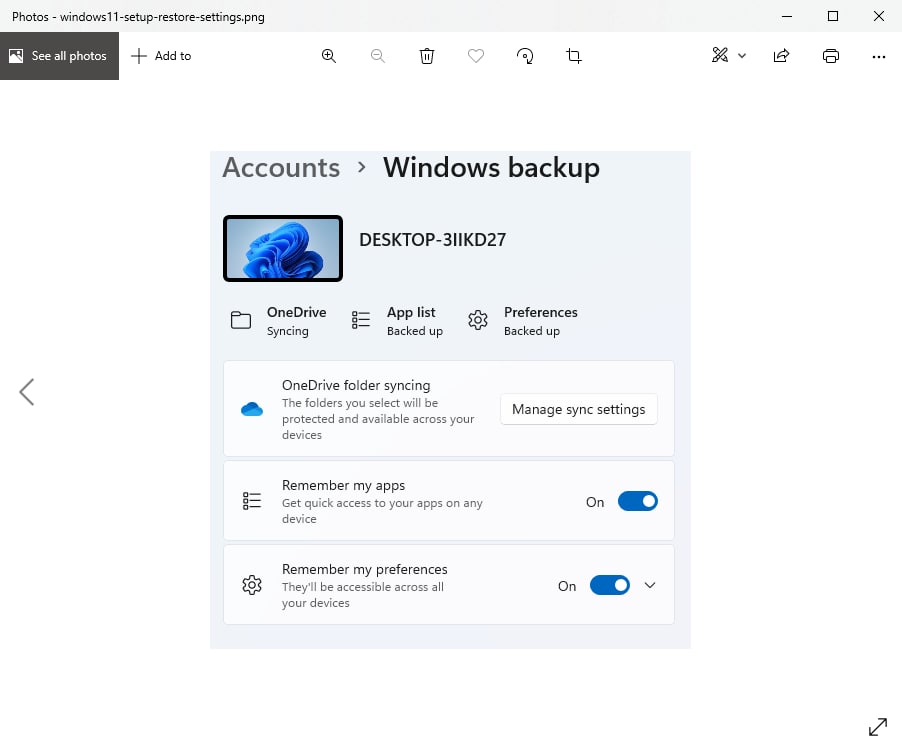Click the OneDrive folder icon
Viewport: 902px width, 751px height.
[241, 320]
